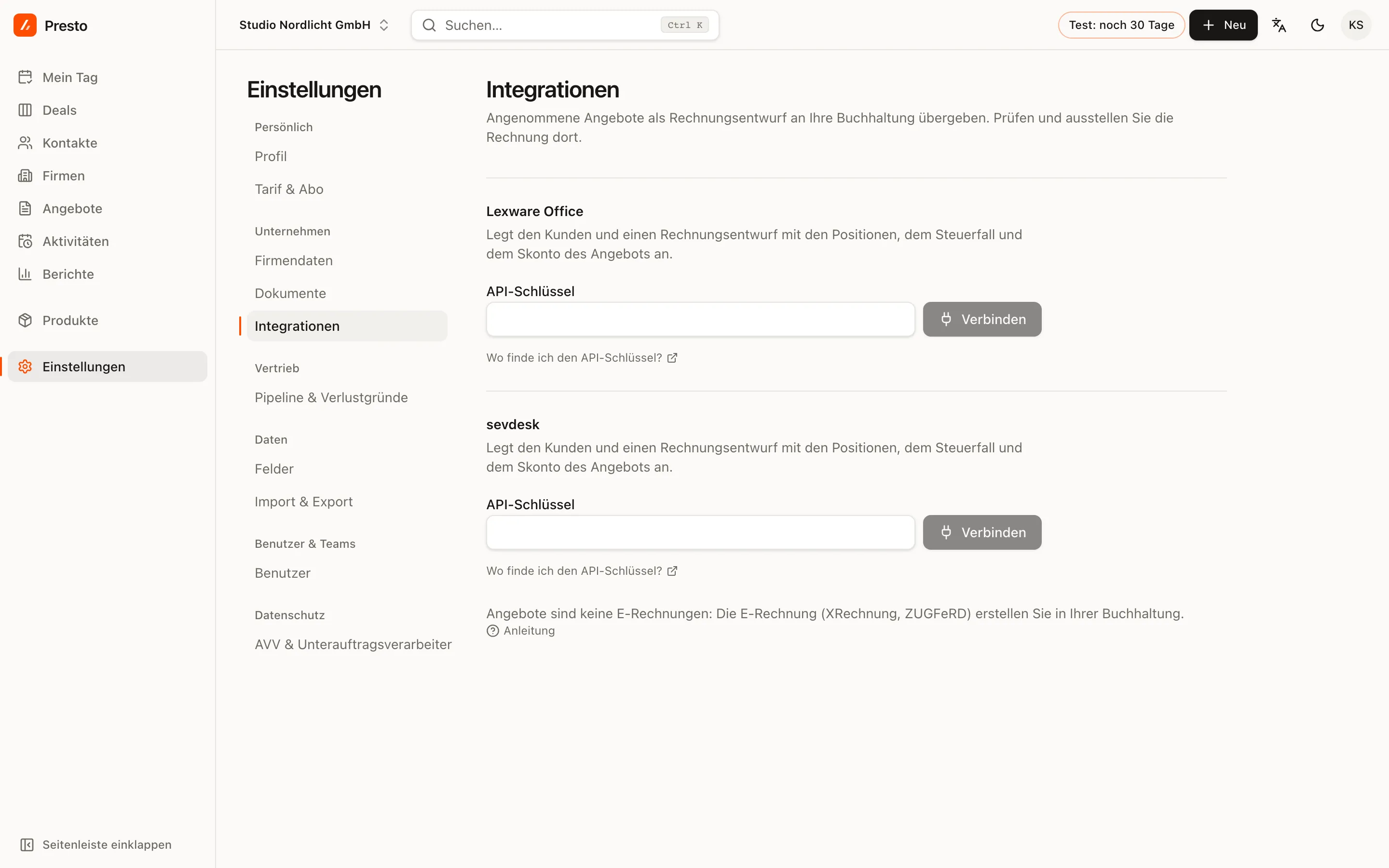Click the Anleitung help circle icon
Viewport: 1389px width, 868px height.
492,630
